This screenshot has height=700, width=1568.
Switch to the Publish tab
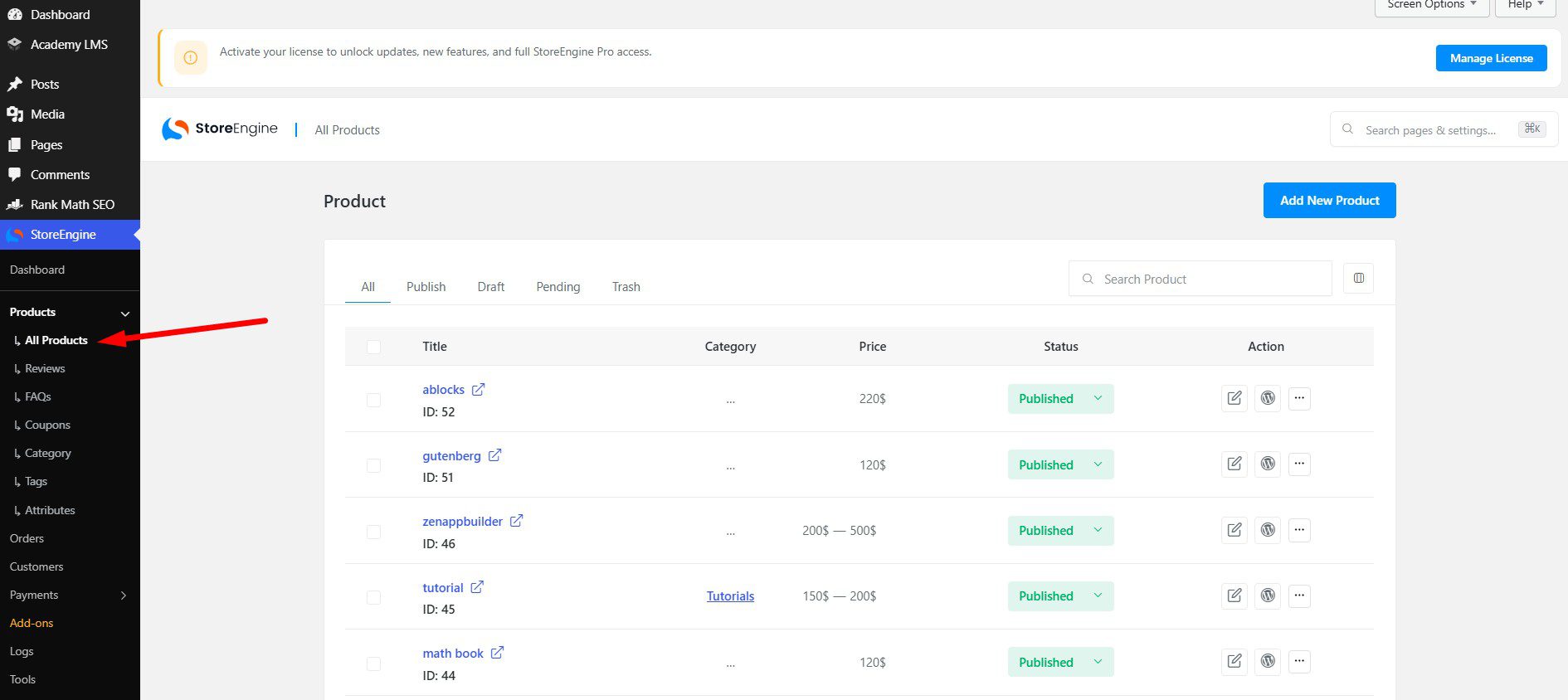coord(426,287)
